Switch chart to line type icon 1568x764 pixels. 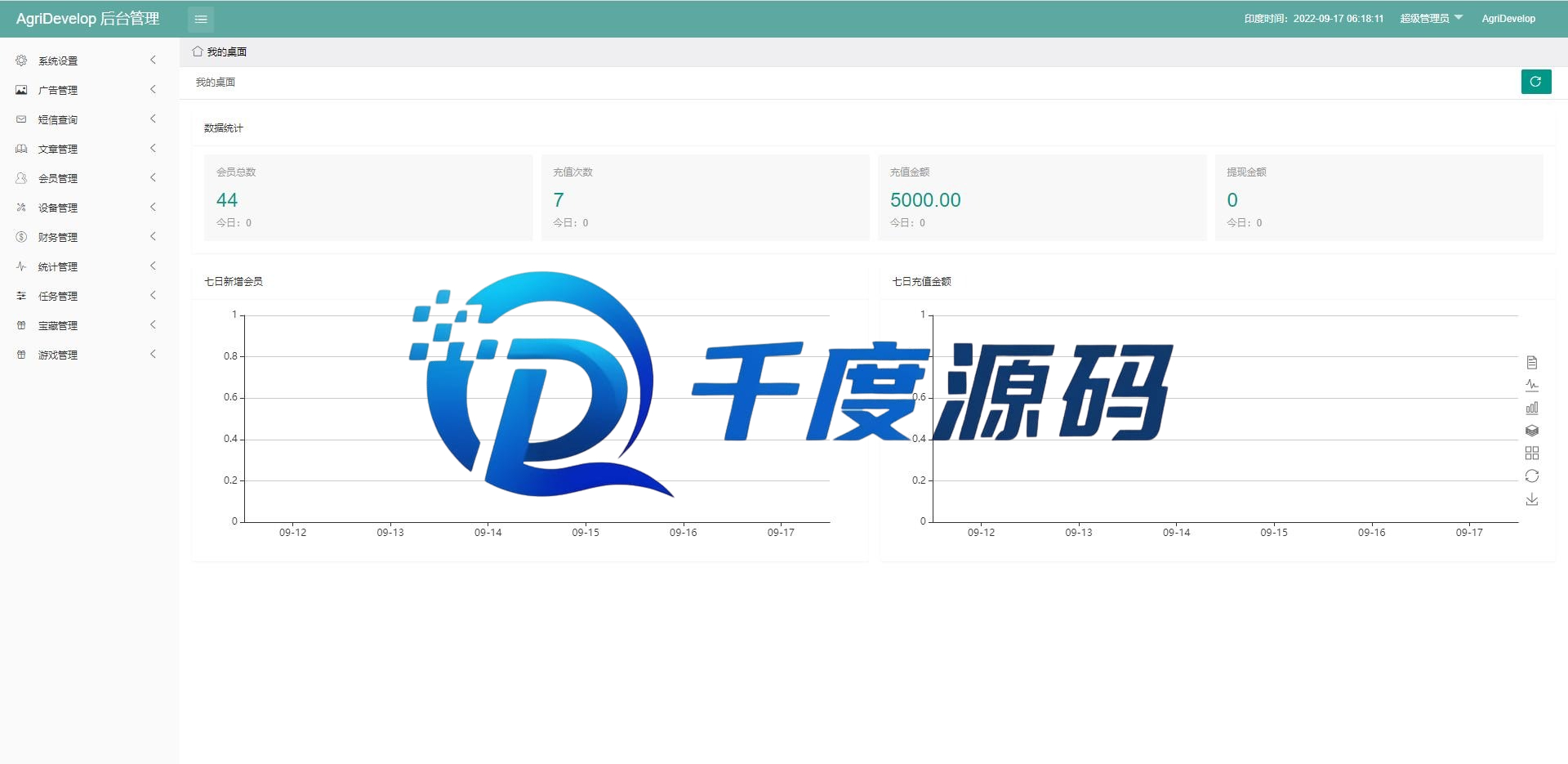(x=1532, y=385)
